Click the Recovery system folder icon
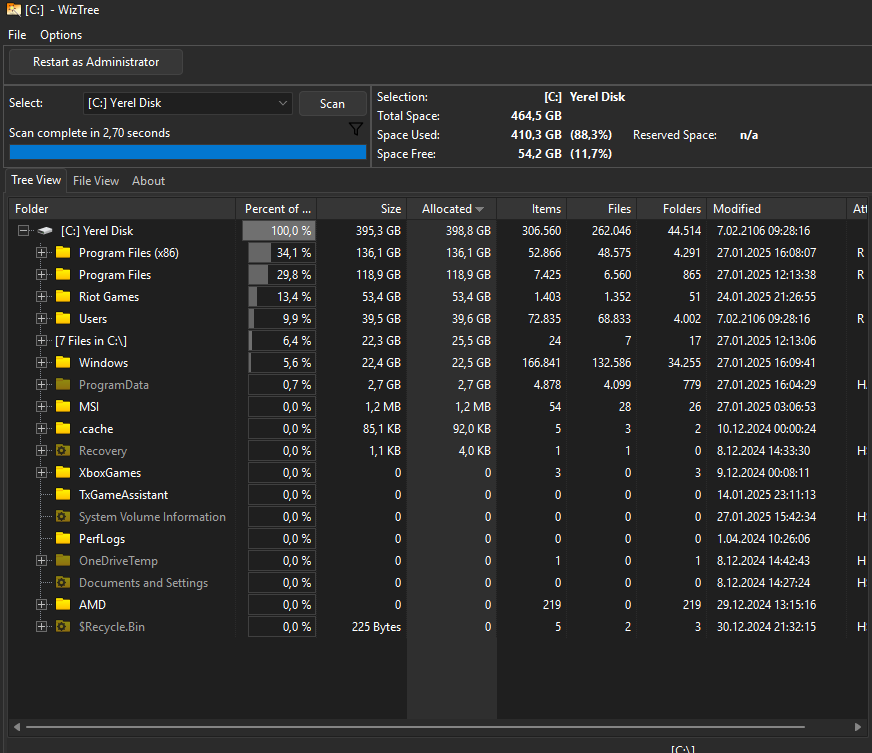Image resolution: width=872 pixels, height=753 pixels. click(x=63, y=450)
